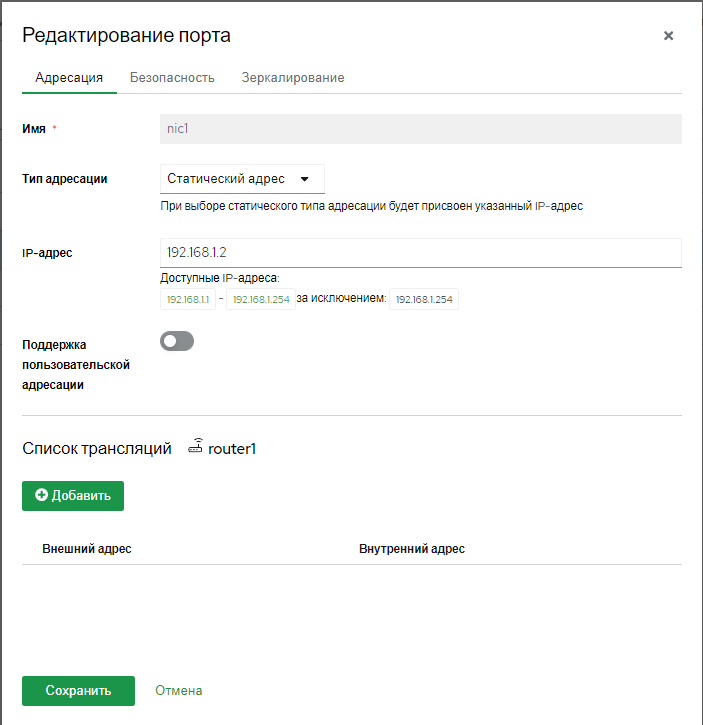Click the Добавить button
The image size is (703, 725).
[x=73, y=496]
